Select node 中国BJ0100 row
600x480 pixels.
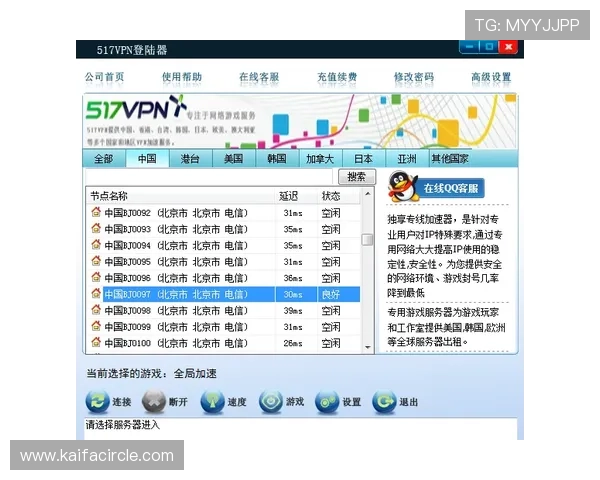coord(224,343)
